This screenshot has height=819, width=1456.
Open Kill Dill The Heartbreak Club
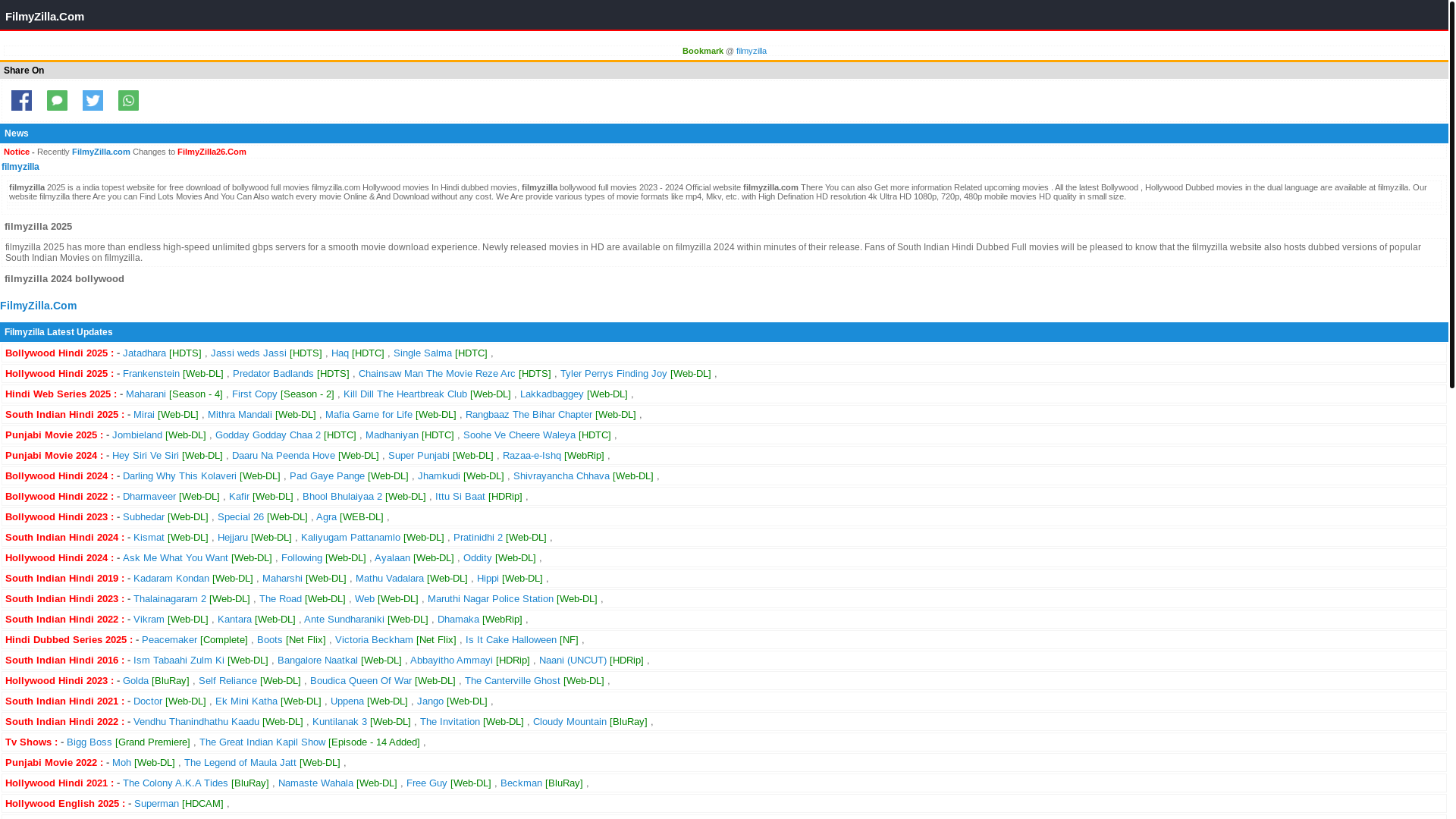coord(405,394)
